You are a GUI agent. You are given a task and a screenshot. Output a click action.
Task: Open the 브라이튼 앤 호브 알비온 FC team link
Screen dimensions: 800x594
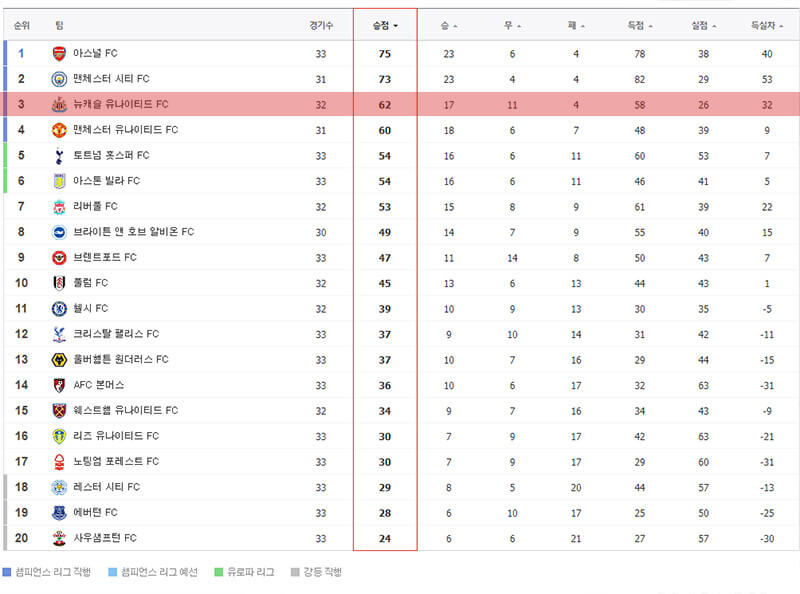[133, 232]
